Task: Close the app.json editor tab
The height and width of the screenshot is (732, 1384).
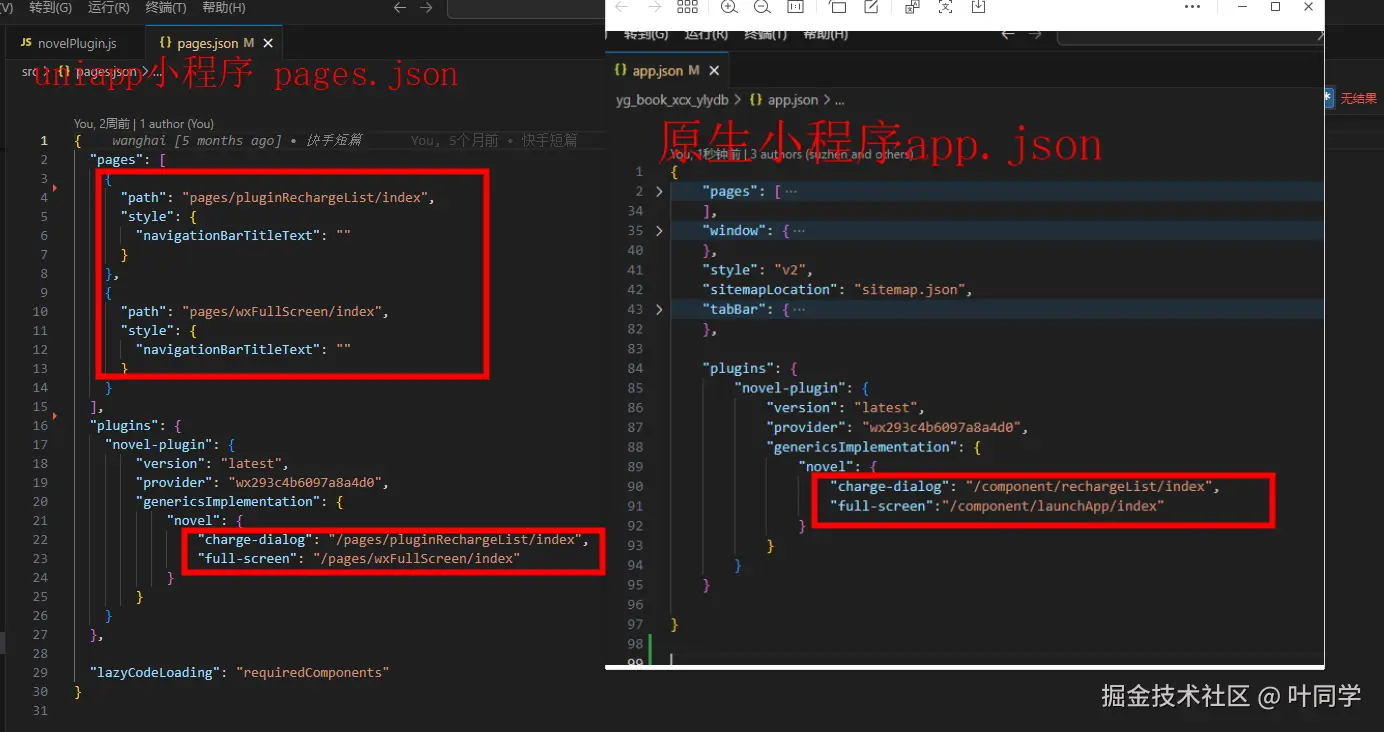Action: pyautogui.click(x=714, y=71)
